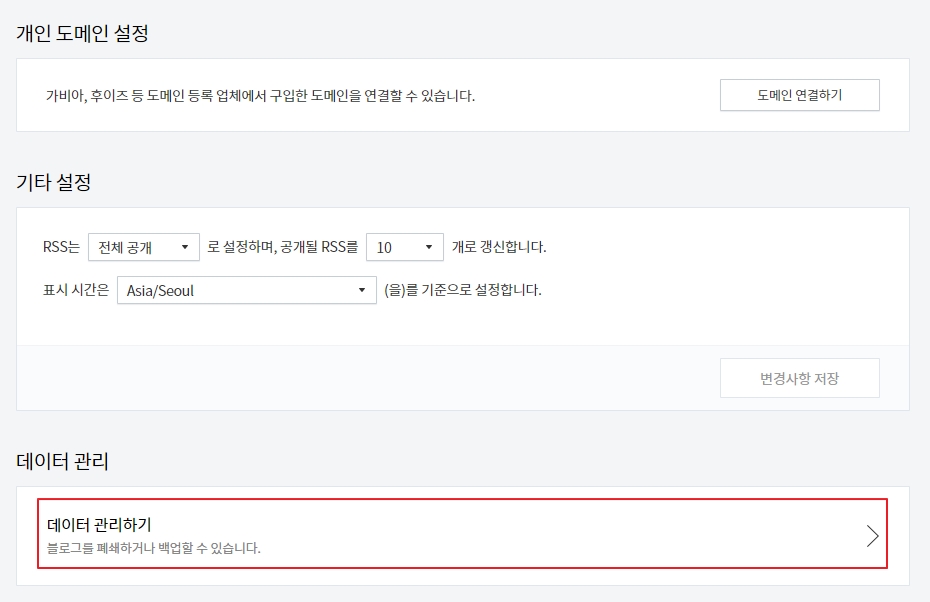Click the arrow on 전체 공개 selector
The width and height of the screenshot is (930, 602).
coord(185,247)
